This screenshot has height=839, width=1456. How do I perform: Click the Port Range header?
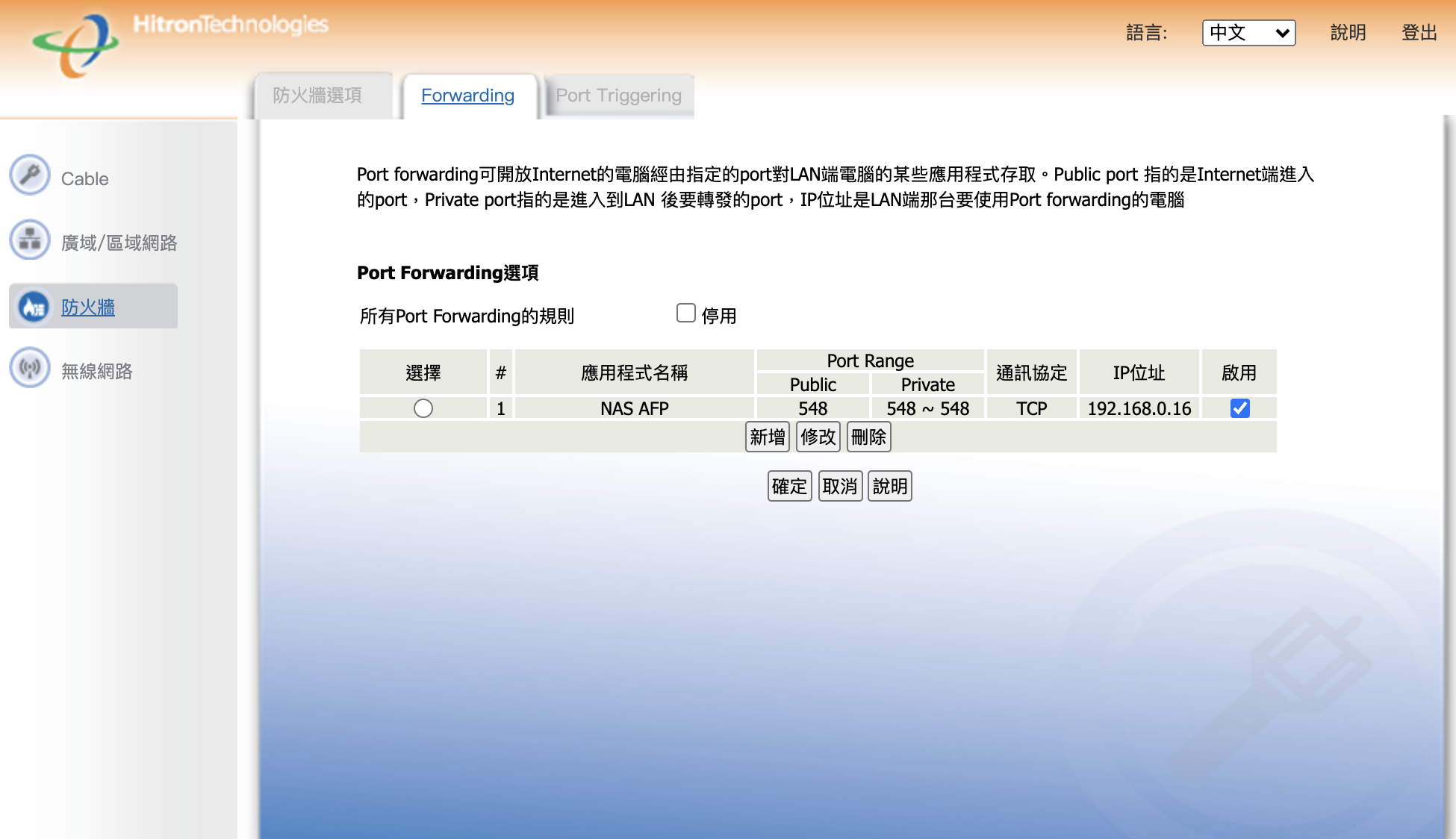(871, 361)
